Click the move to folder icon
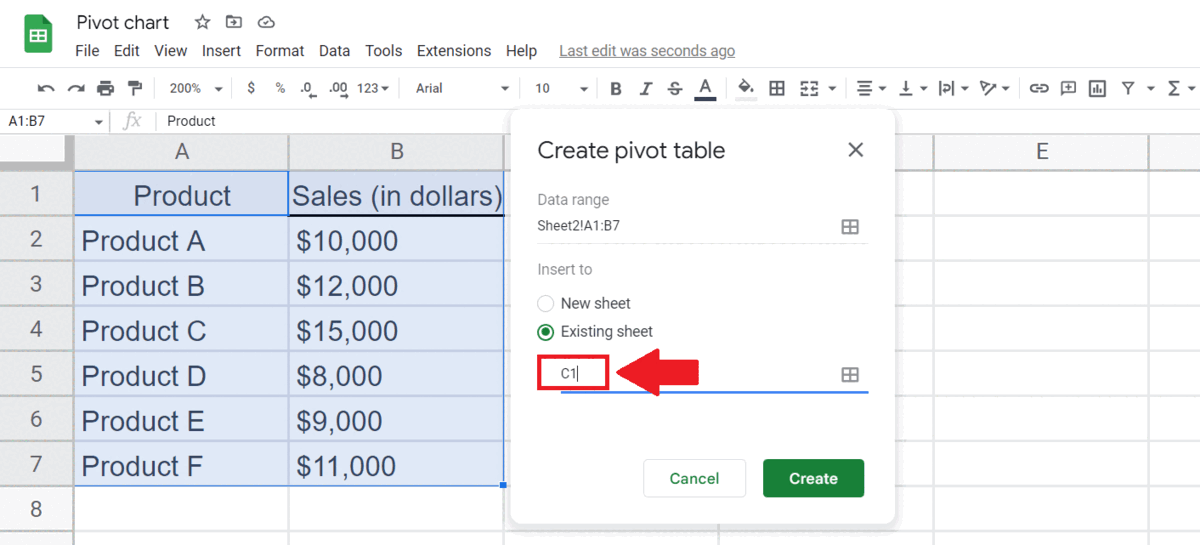 coord(233,22)
